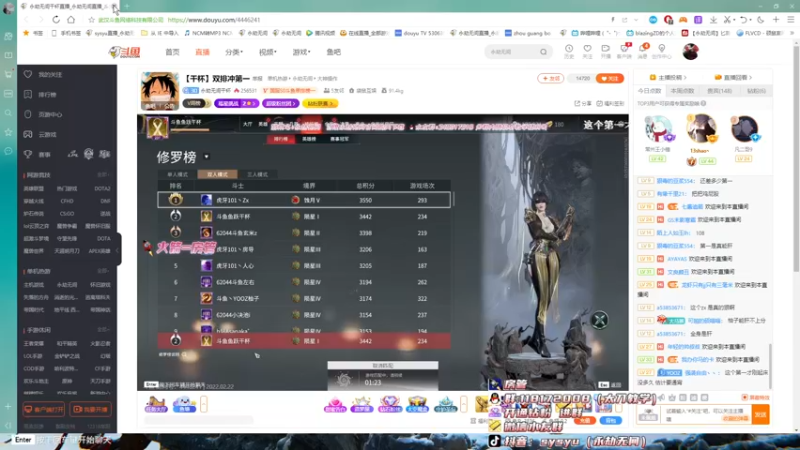This screenshot has height=450, width=800.
Task: Open 鱼吧 in top navigation
Action: coord(334,52)
